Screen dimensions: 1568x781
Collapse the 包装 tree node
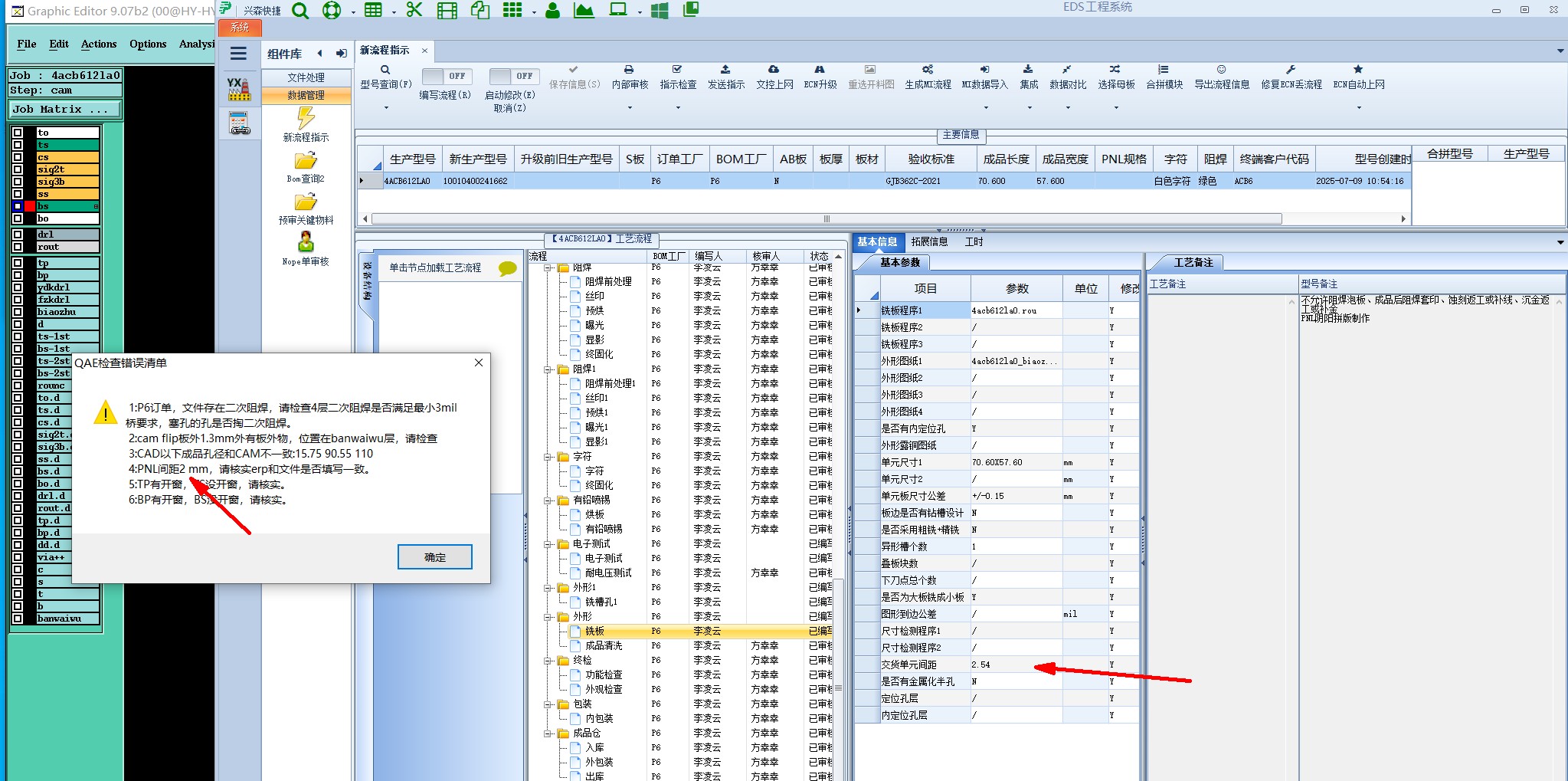pyautogui.click(x=548, y=704)
